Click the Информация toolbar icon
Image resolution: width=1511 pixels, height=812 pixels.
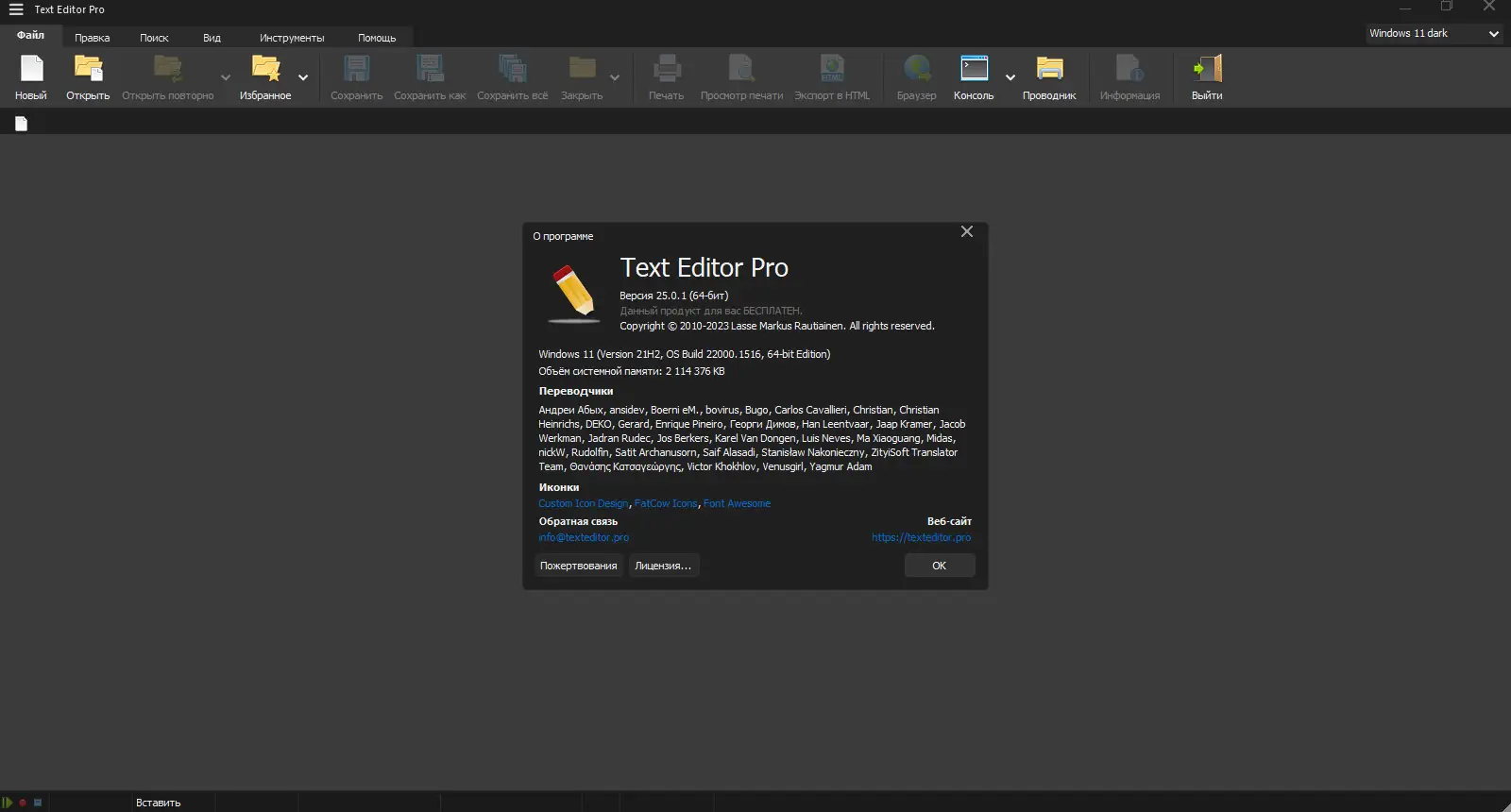1129,69
